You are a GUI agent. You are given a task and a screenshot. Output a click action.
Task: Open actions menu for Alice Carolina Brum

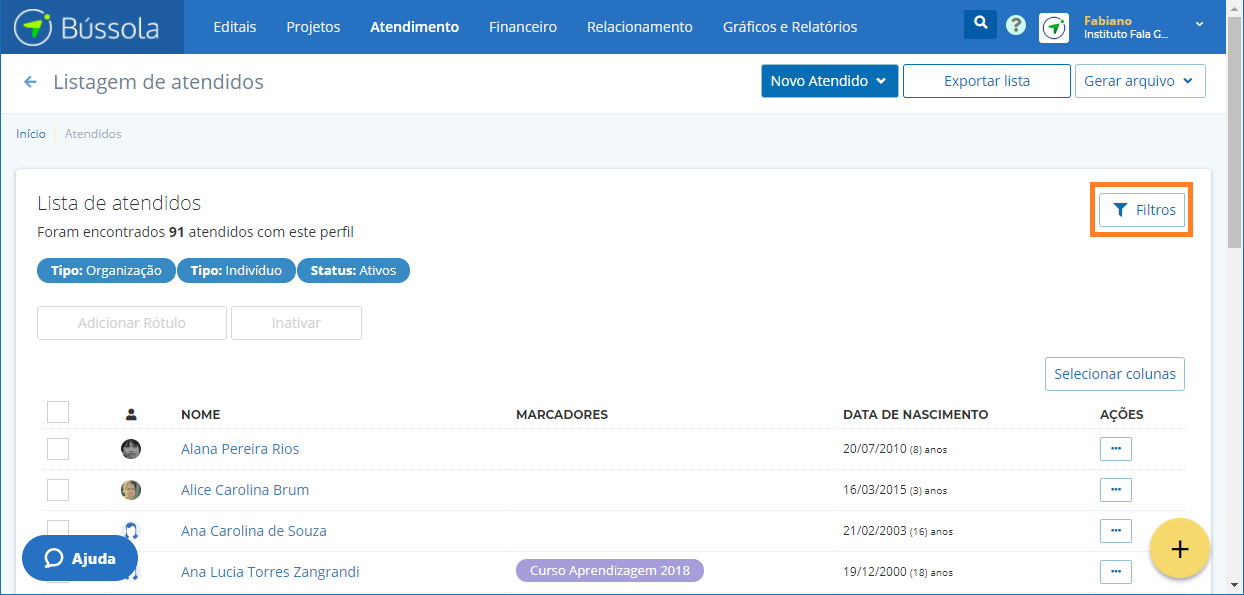tap(1116, 490)
